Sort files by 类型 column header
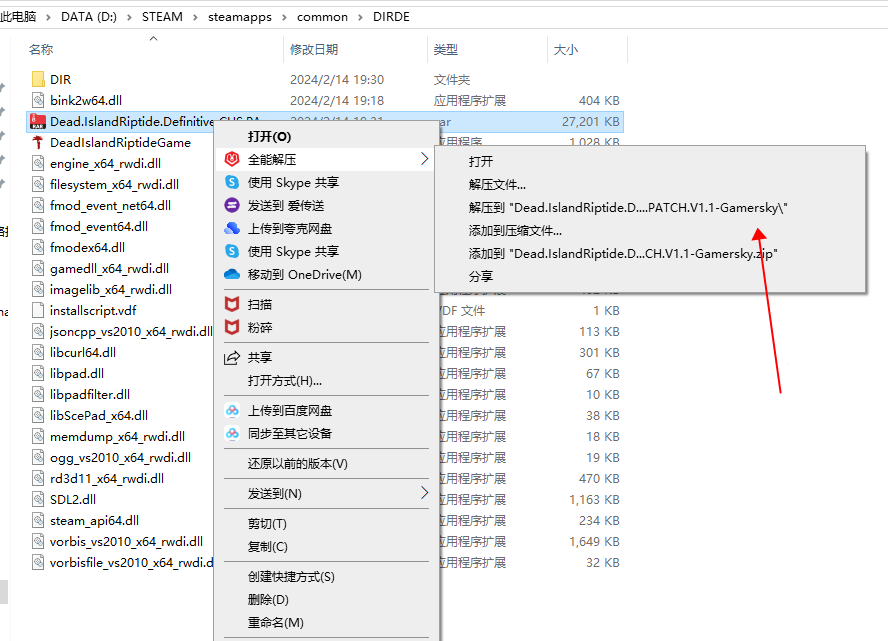This screenshot has width=888, height=641. (x=446, y=49)
